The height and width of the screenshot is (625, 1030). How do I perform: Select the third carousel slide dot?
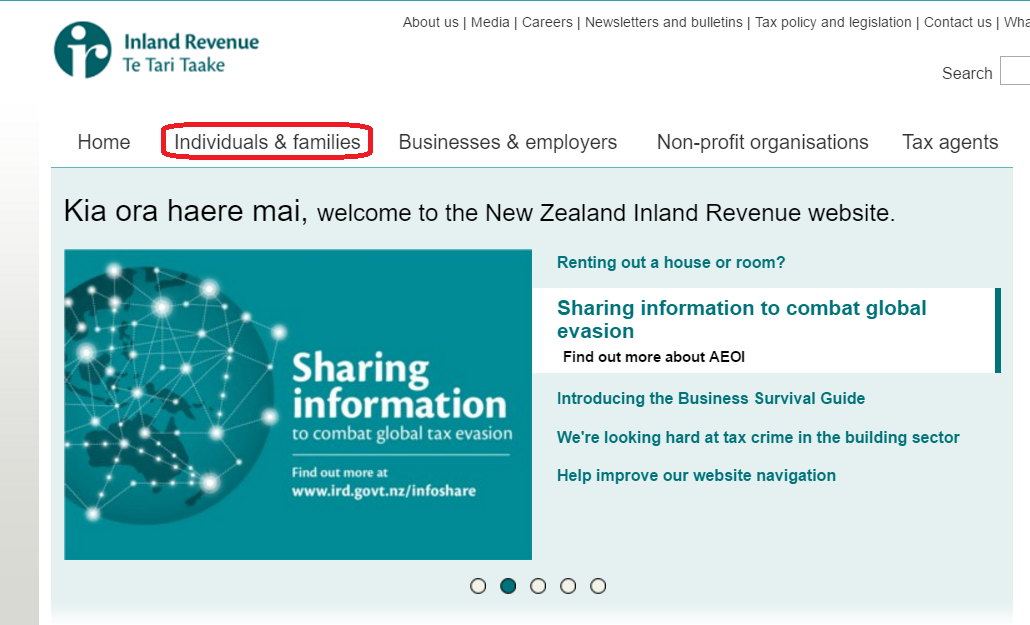pos(538,586)
